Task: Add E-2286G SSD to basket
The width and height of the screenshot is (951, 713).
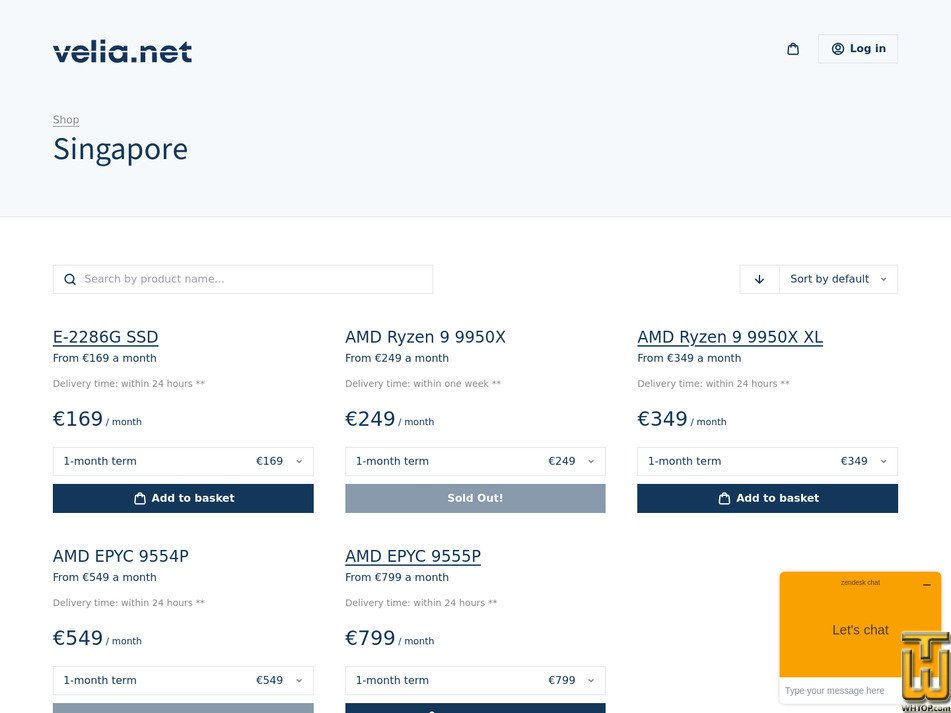Action: (183, 498)
